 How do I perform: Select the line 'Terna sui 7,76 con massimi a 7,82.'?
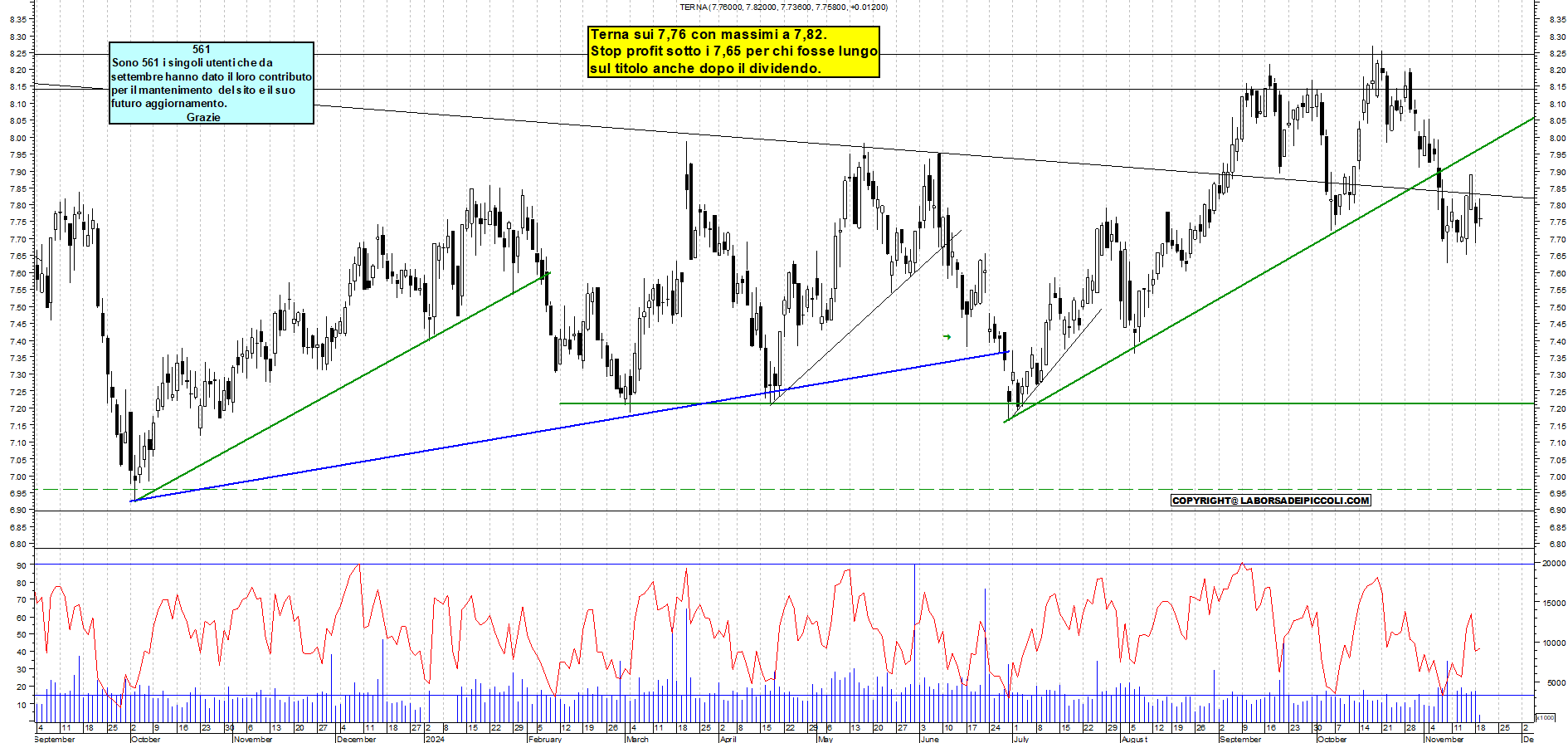(x=709, y=34)
